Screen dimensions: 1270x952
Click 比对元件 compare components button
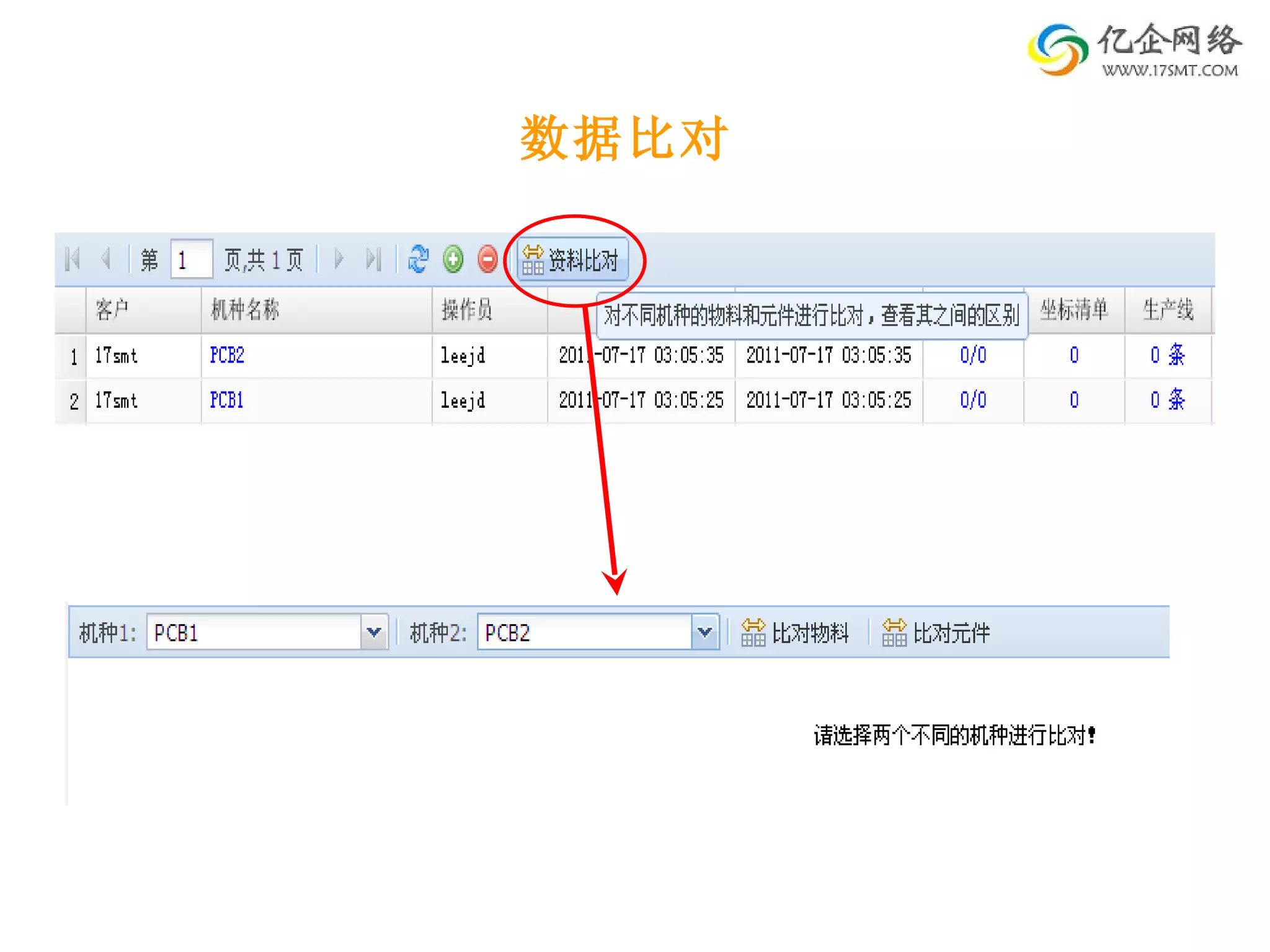click(x=936, y=633)
